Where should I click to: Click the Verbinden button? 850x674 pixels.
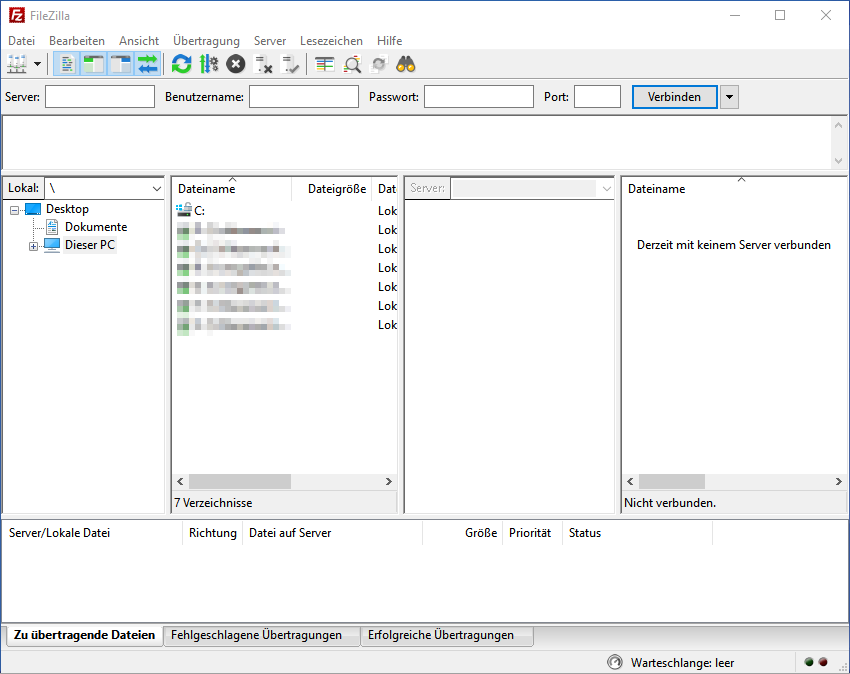tap(674, 97)
